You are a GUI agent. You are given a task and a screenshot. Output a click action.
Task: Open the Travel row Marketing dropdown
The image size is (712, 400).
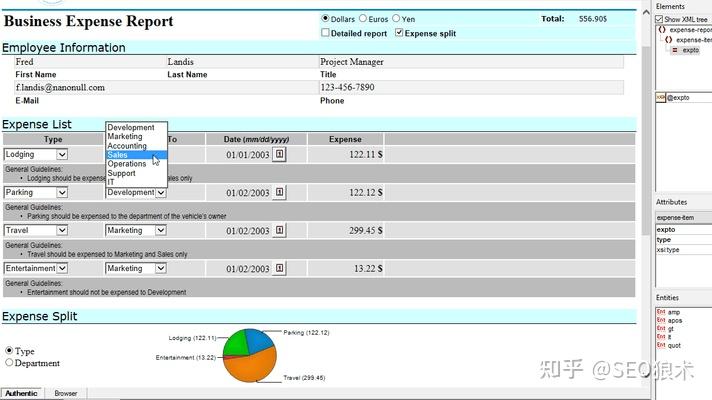161,230
